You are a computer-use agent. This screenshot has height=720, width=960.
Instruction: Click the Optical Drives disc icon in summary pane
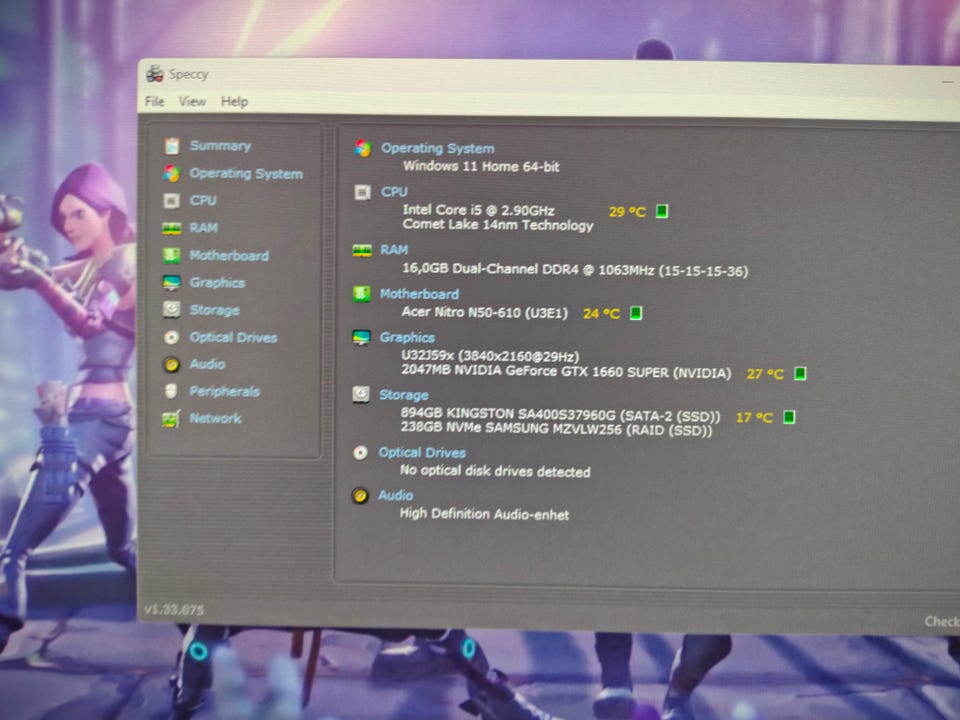360,452
